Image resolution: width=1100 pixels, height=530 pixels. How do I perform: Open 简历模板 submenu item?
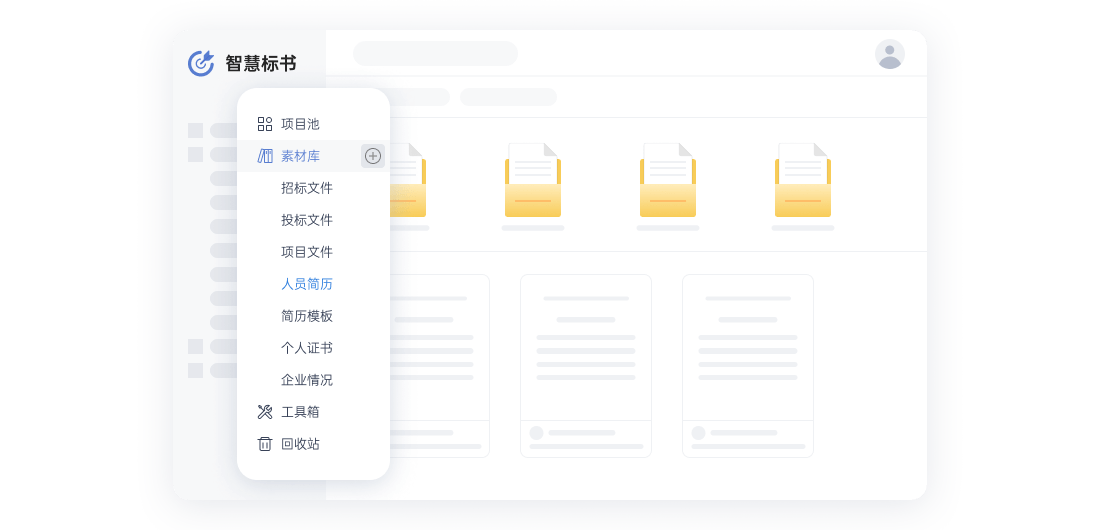[x=307, y=316]
